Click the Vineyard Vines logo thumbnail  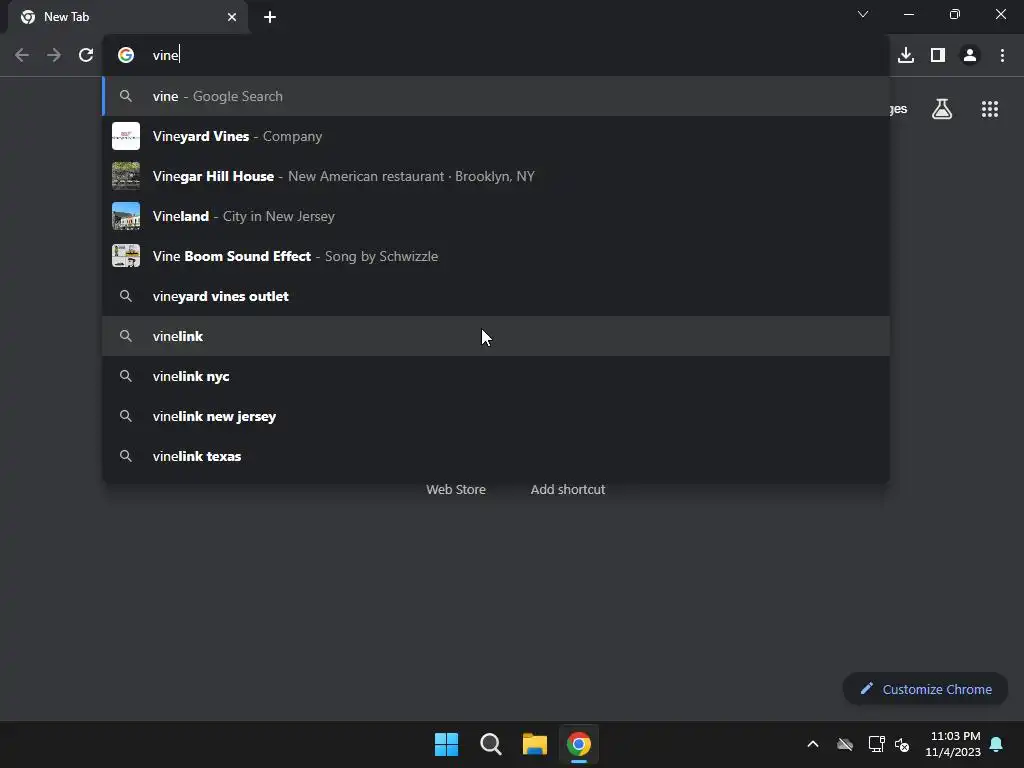126,136
